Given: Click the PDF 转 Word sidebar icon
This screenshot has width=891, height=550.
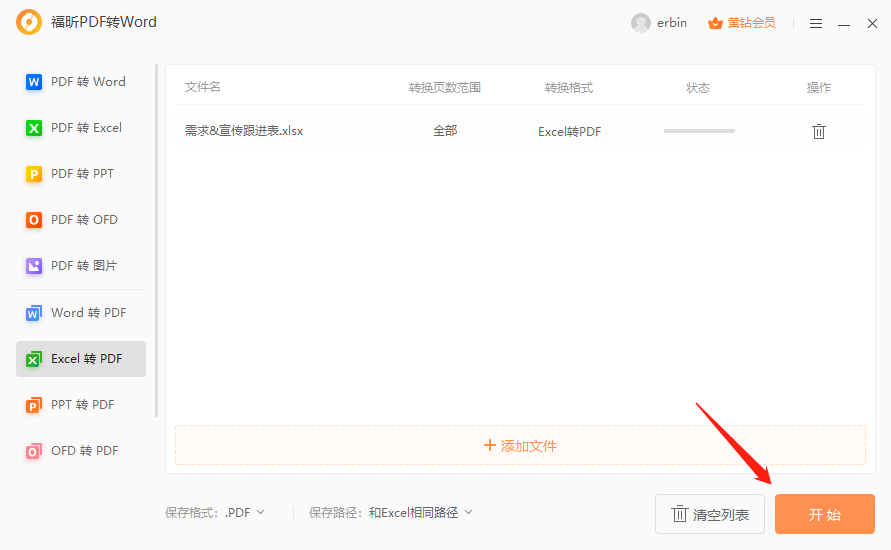Looking at the screenshot, I should point(34,82).
